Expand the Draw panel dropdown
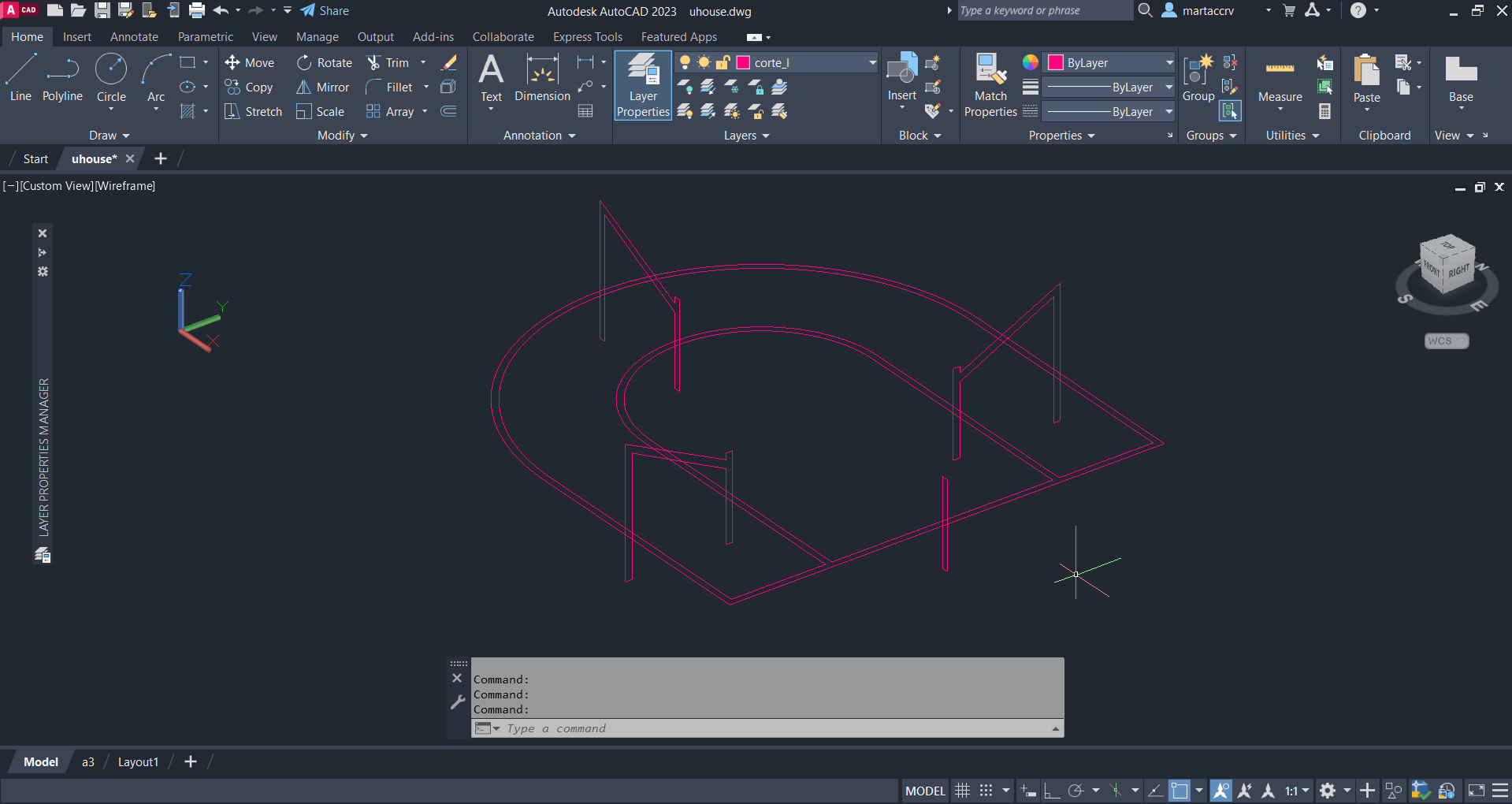Screen dimensions: 1512x804 coord(109,136)
